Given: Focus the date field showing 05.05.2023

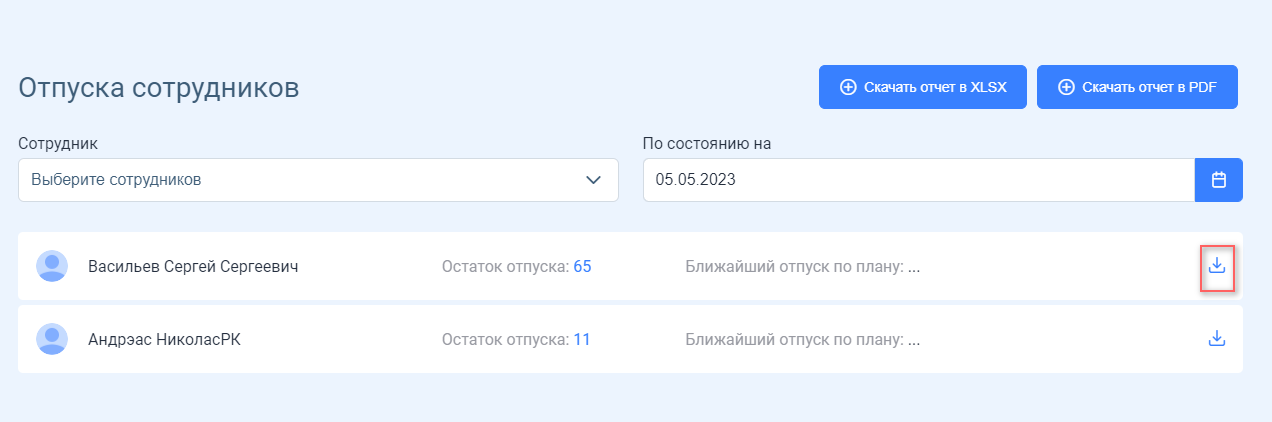Looking at the screenshot, I should (919, 180).
